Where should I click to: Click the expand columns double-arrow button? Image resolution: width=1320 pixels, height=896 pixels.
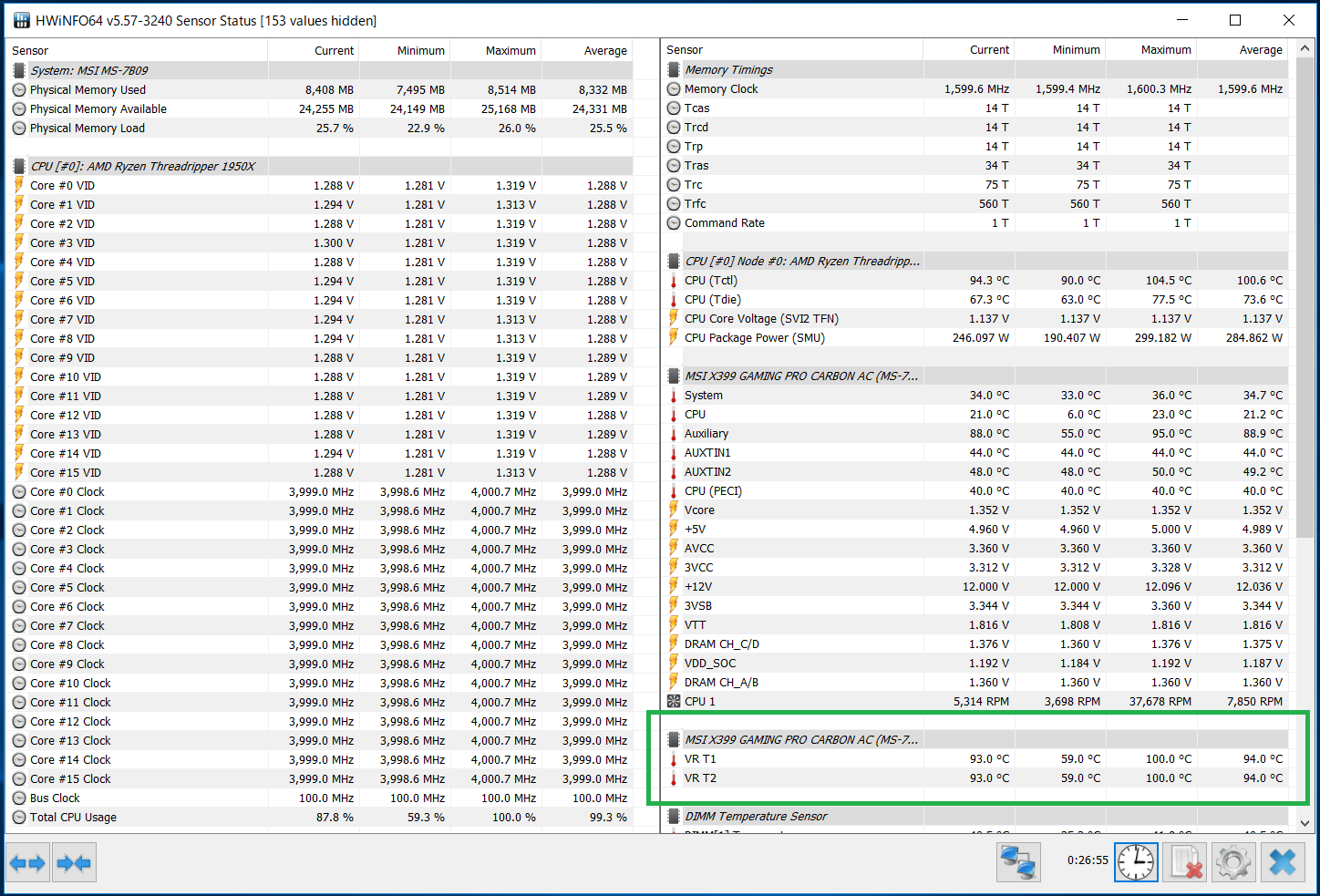click(x=27, y=862)
